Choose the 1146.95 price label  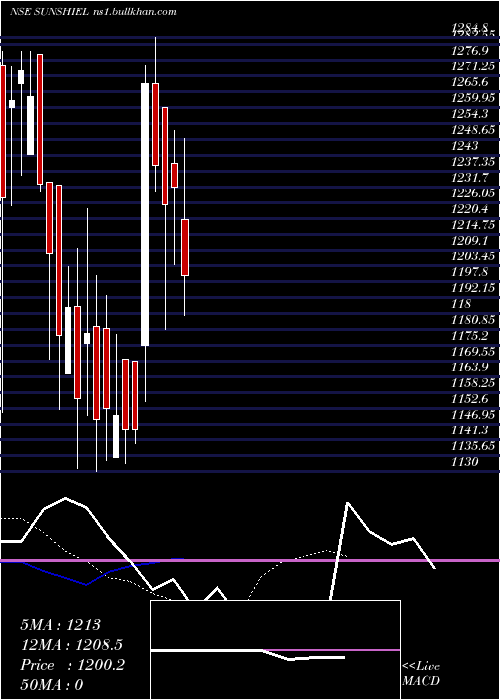(x=473, y=414)
